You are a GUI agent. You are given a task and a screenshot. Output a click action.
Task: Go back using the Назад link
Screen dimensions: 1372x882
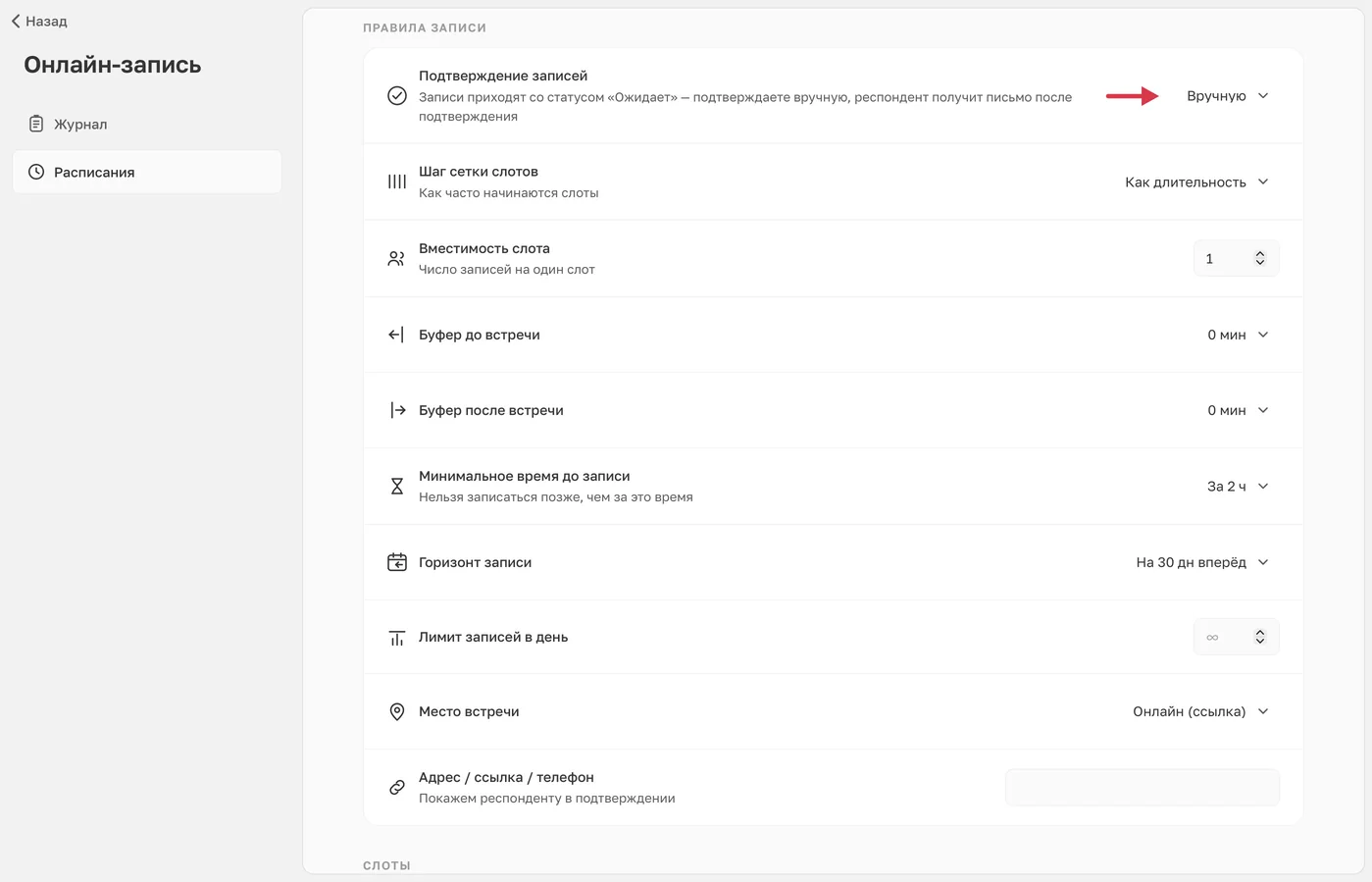coord(39,21)
